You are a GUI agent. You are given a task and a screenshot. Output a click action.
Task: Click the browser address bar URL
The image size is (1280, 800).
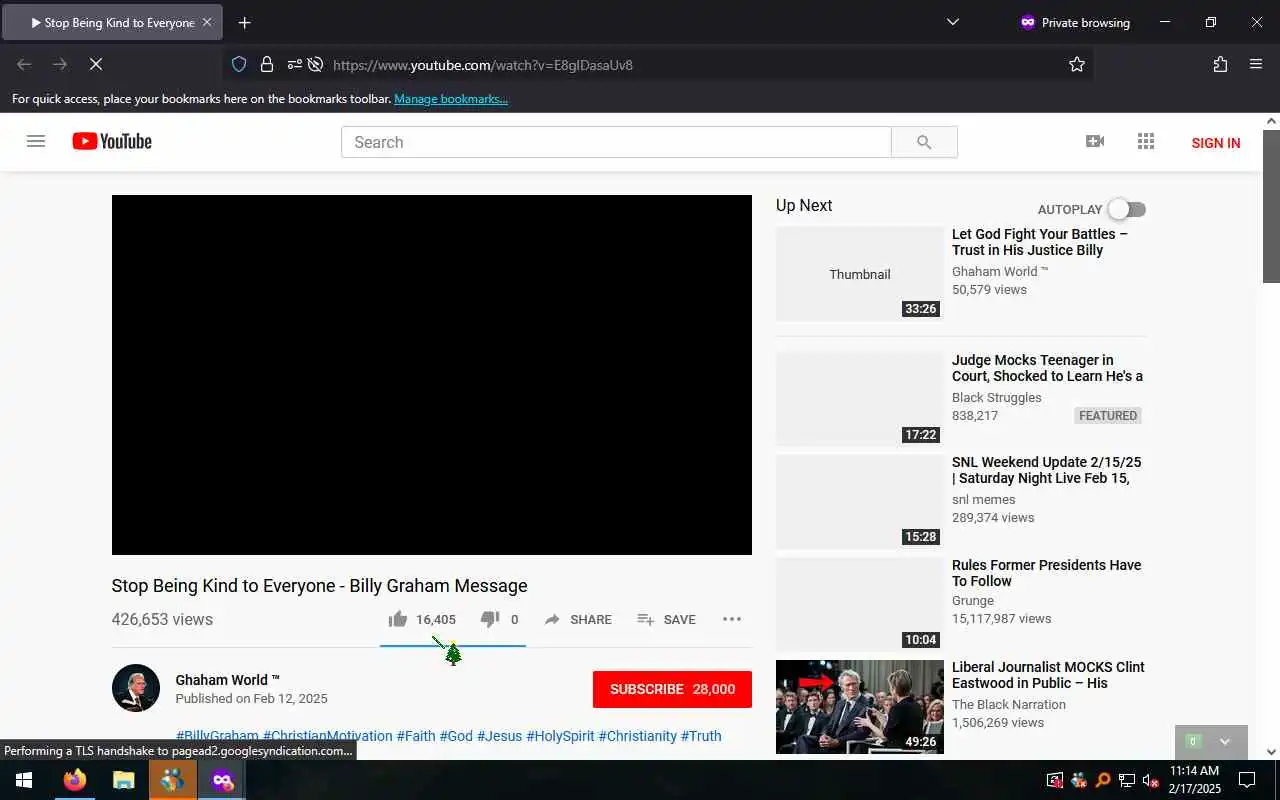482,65
